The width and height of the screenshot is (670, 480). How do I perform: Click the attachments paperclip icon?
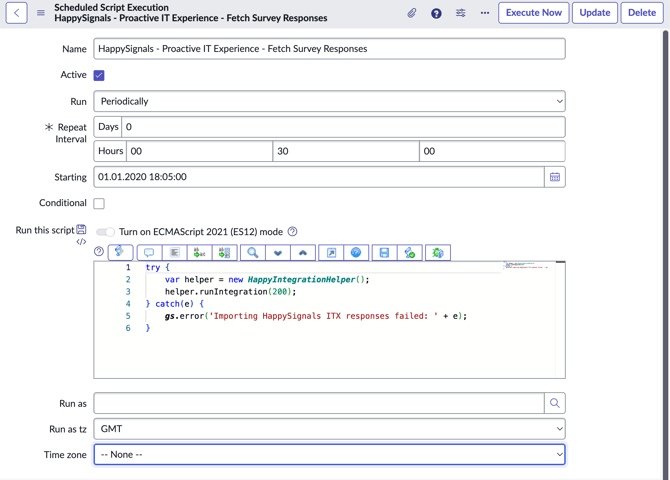pos(411,13)
